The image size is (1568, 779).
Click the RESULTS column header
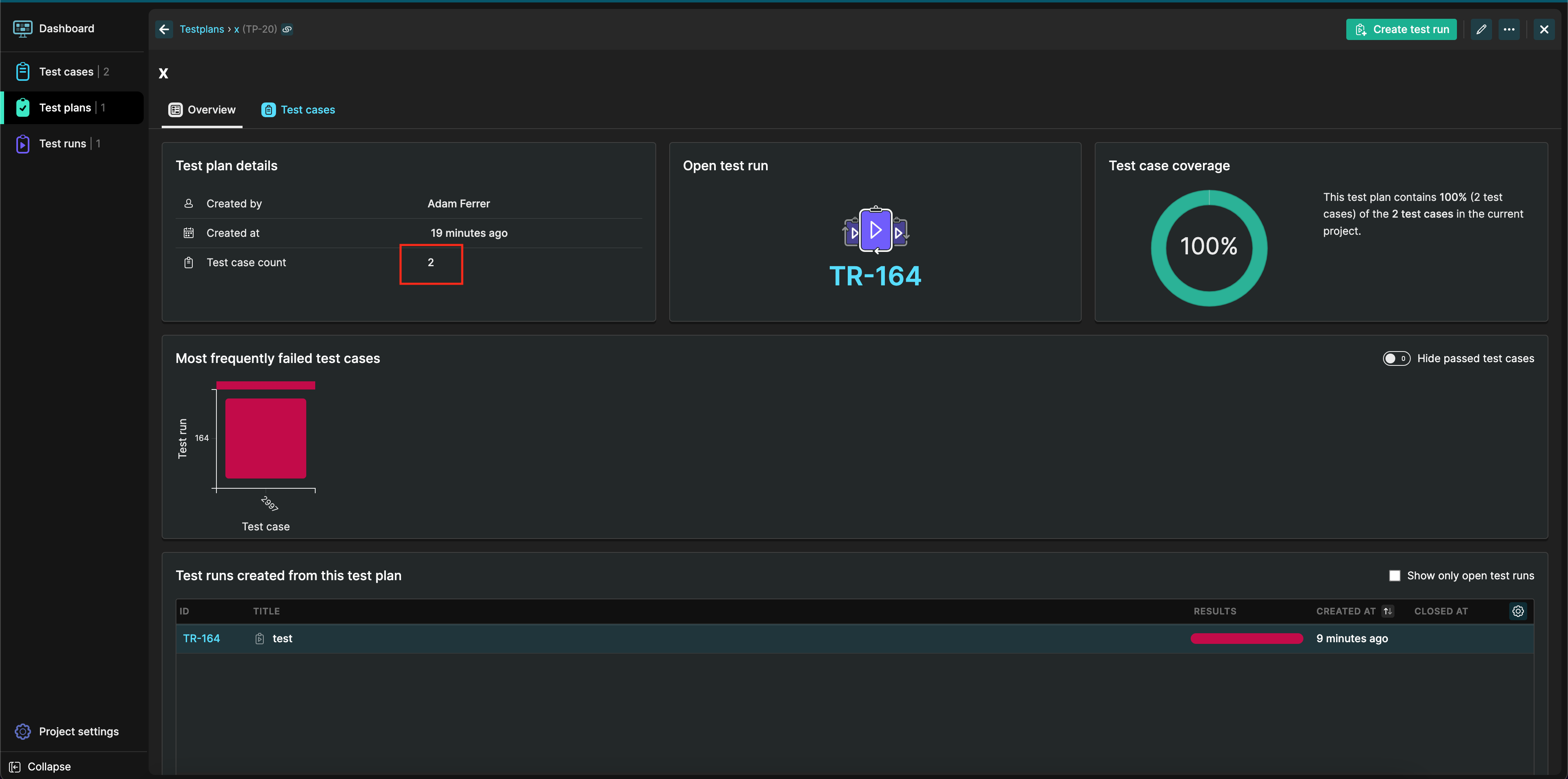(1214, 611)
